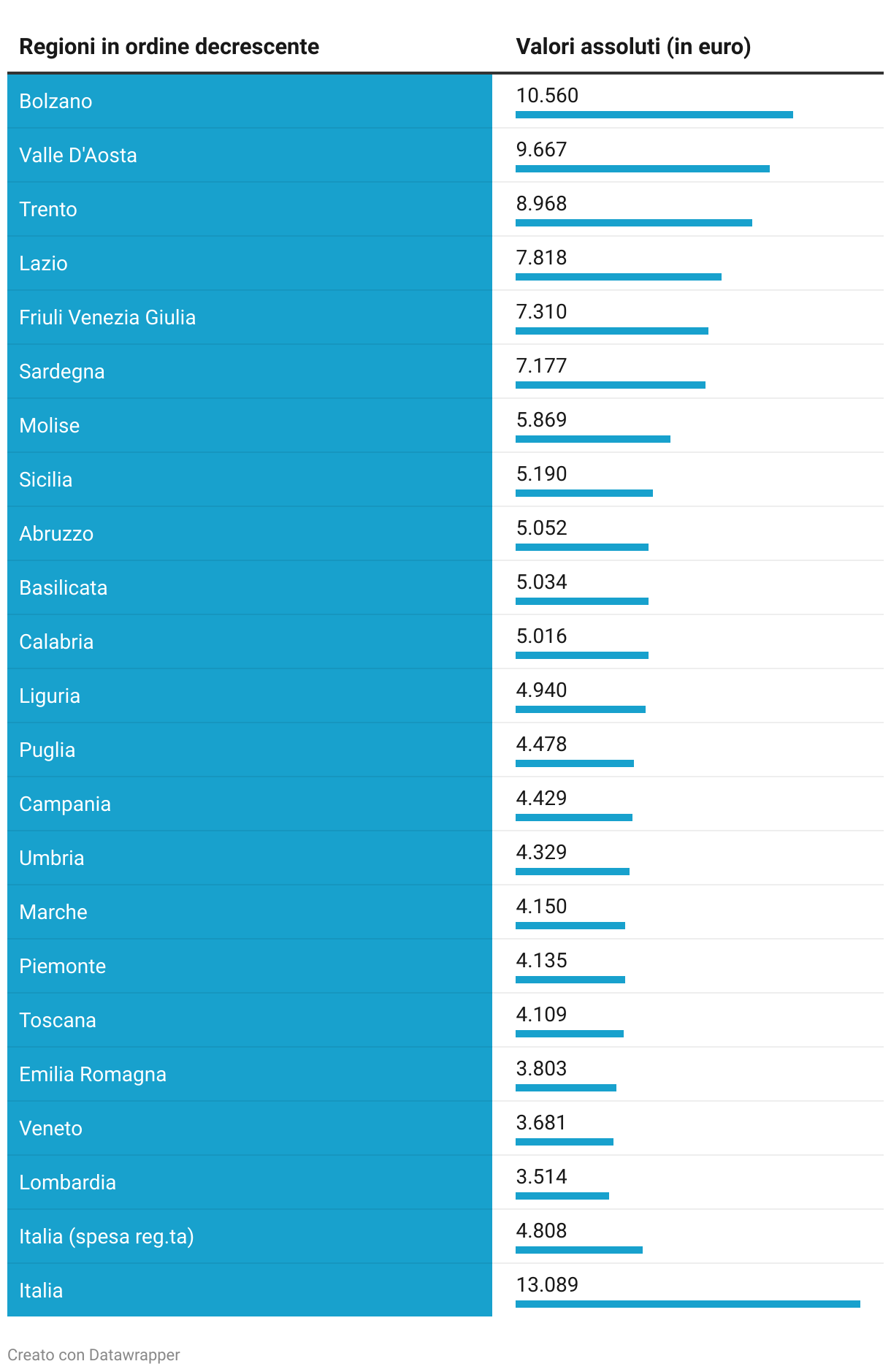
Task: Select the Valle D'Aosta region cell
Action: (x=250, y=155)
